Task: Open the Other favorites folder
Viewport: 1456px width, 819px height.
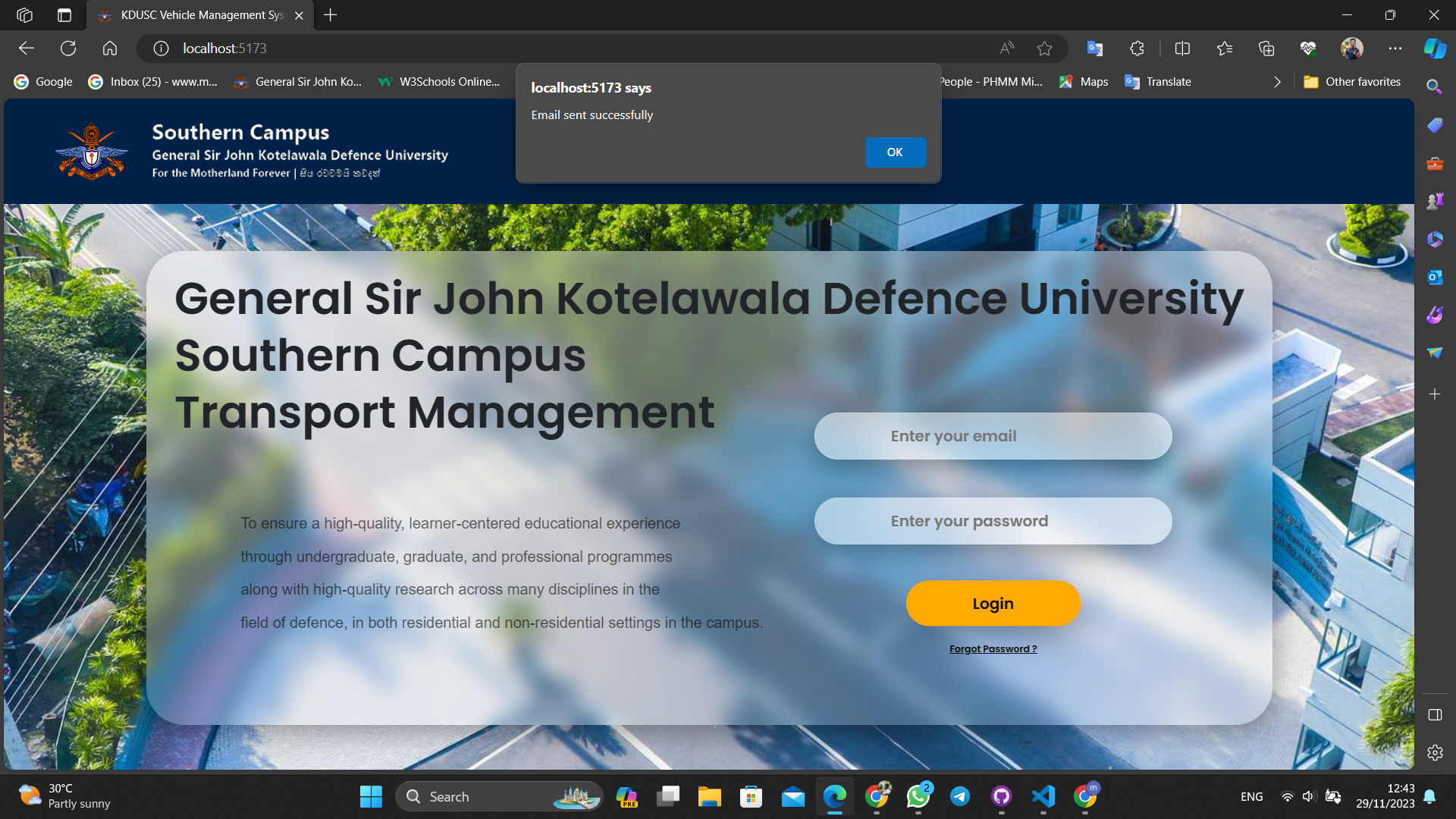Action: (x=1352, y=82)
